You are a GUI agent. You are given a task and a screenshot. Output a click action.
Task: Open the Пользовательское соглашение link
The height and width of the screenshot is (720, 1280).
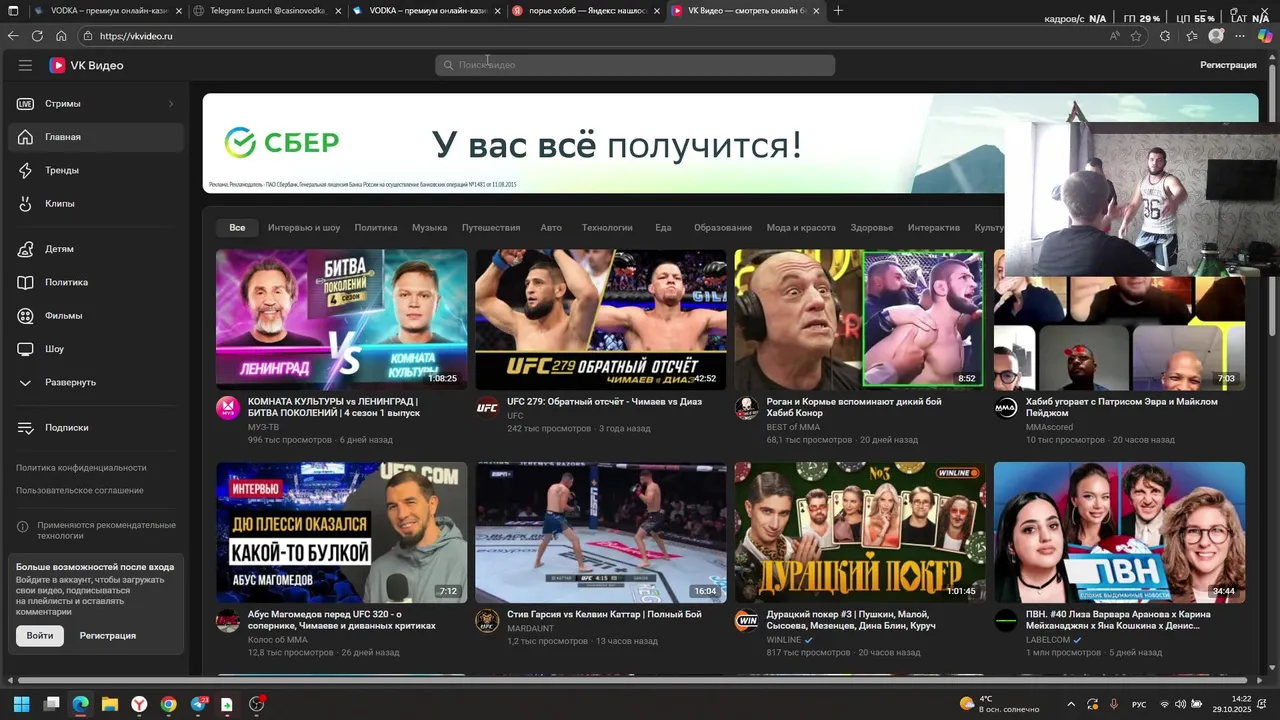(80, 491)
